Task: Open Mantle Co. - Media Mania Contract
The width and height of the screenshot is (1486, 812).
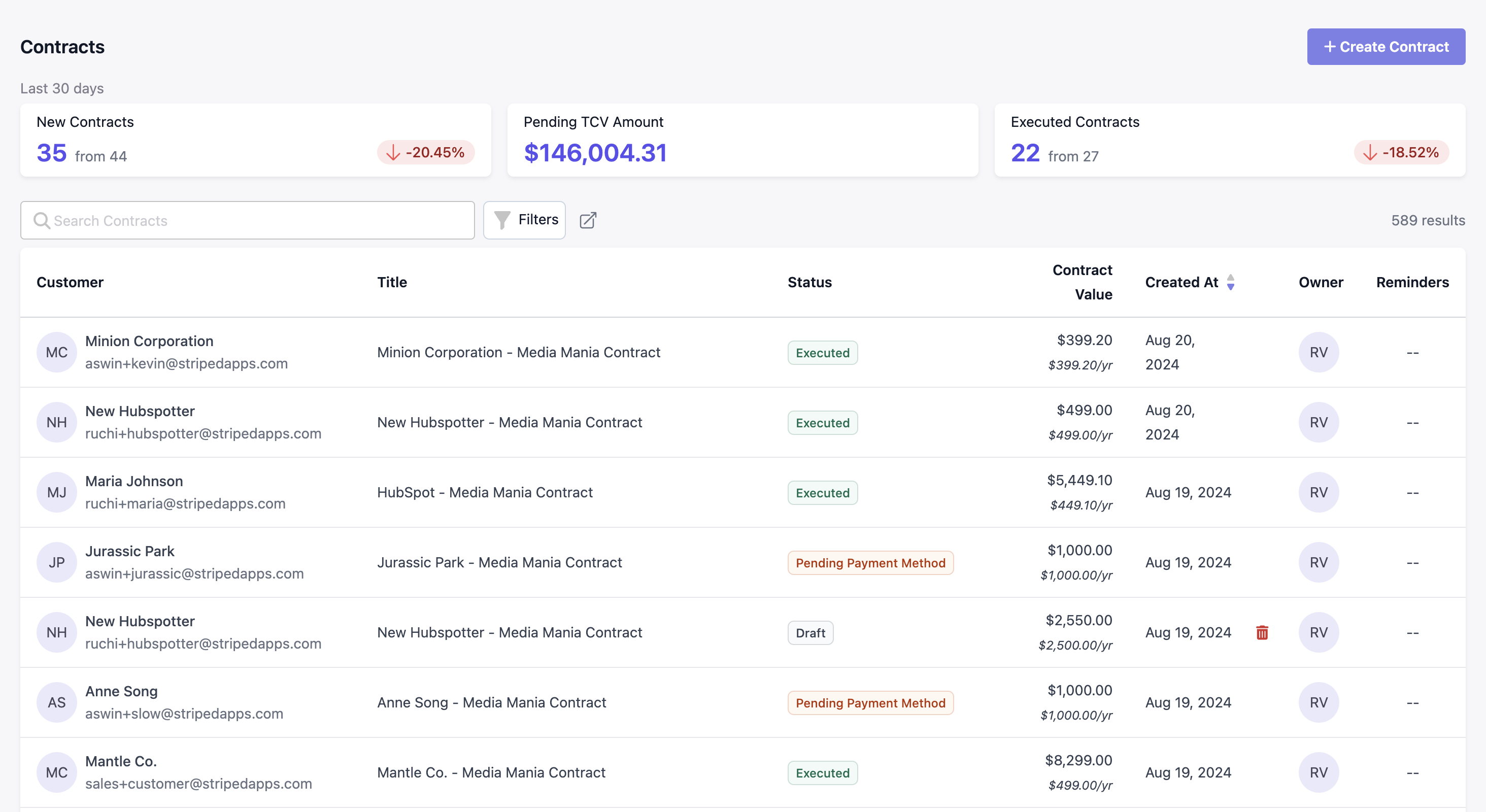Action: 491,772
